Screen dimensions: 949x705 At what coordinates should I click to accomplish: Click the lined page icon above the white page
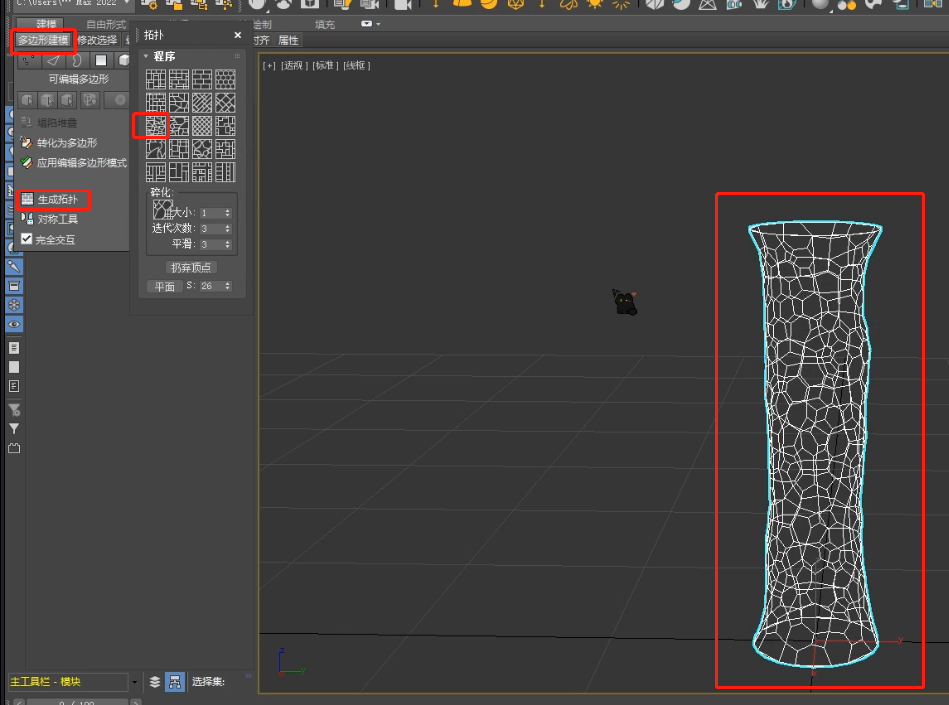(14, 347)
